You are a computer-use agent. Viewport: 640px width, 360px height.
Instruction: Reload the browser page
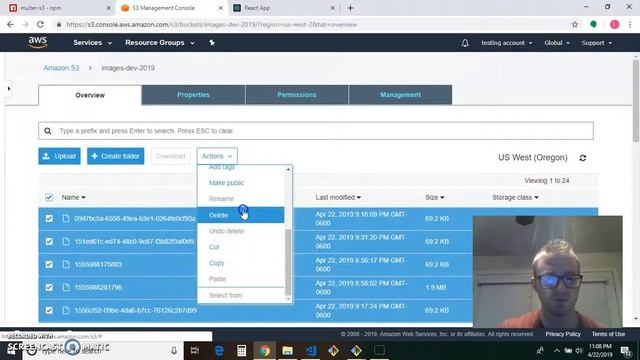[40, 24]
